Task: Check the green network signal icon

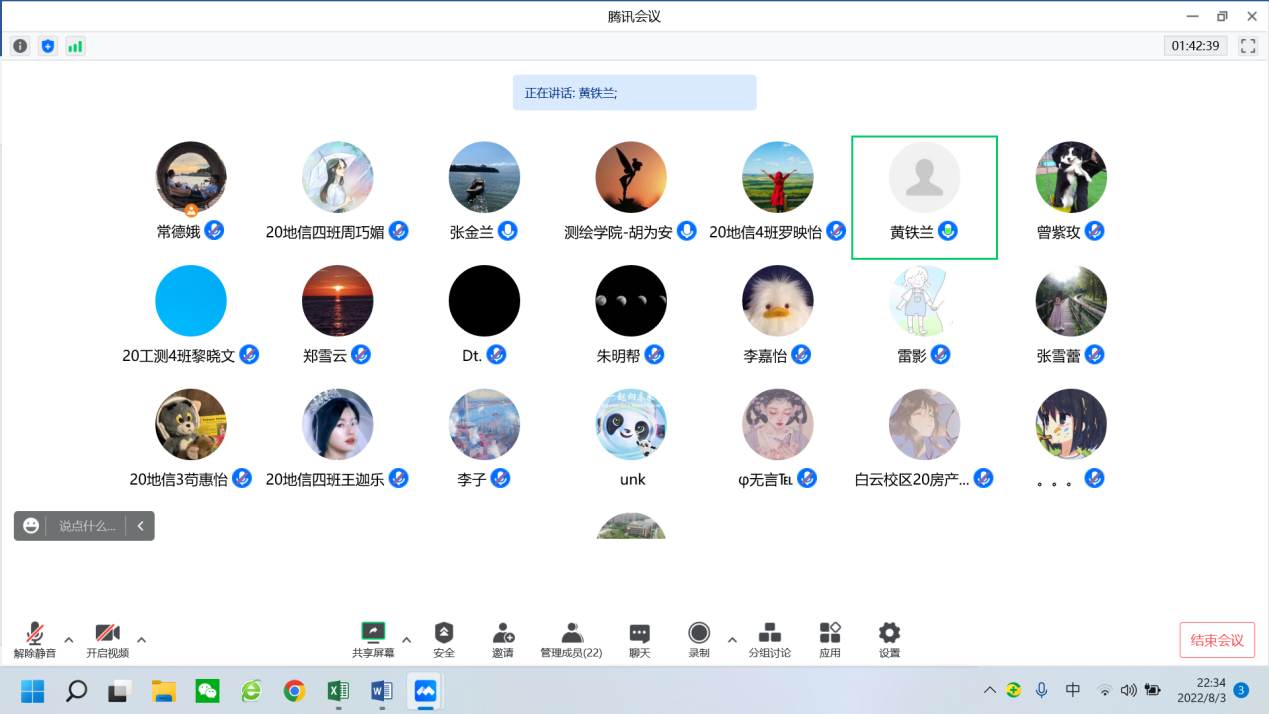Action: click(x=75, y=46)
